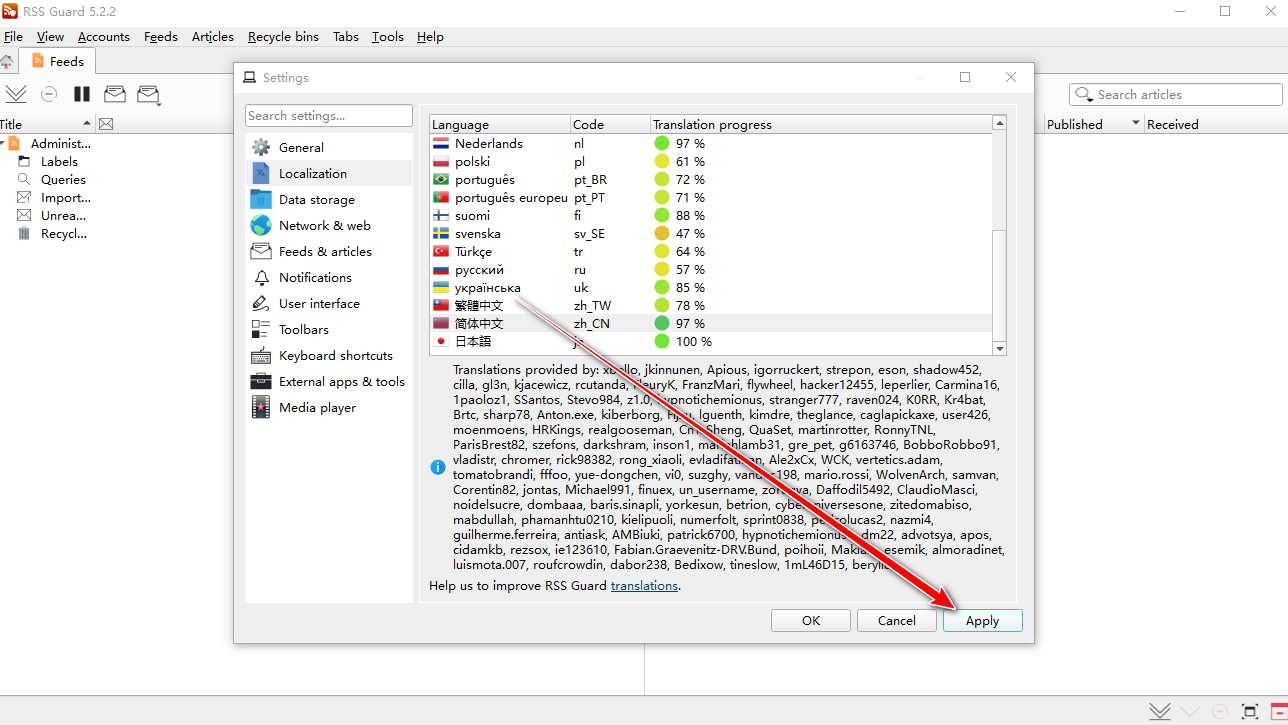Click Published column sort arrow
The image size is (1288, 725).
1136,124
